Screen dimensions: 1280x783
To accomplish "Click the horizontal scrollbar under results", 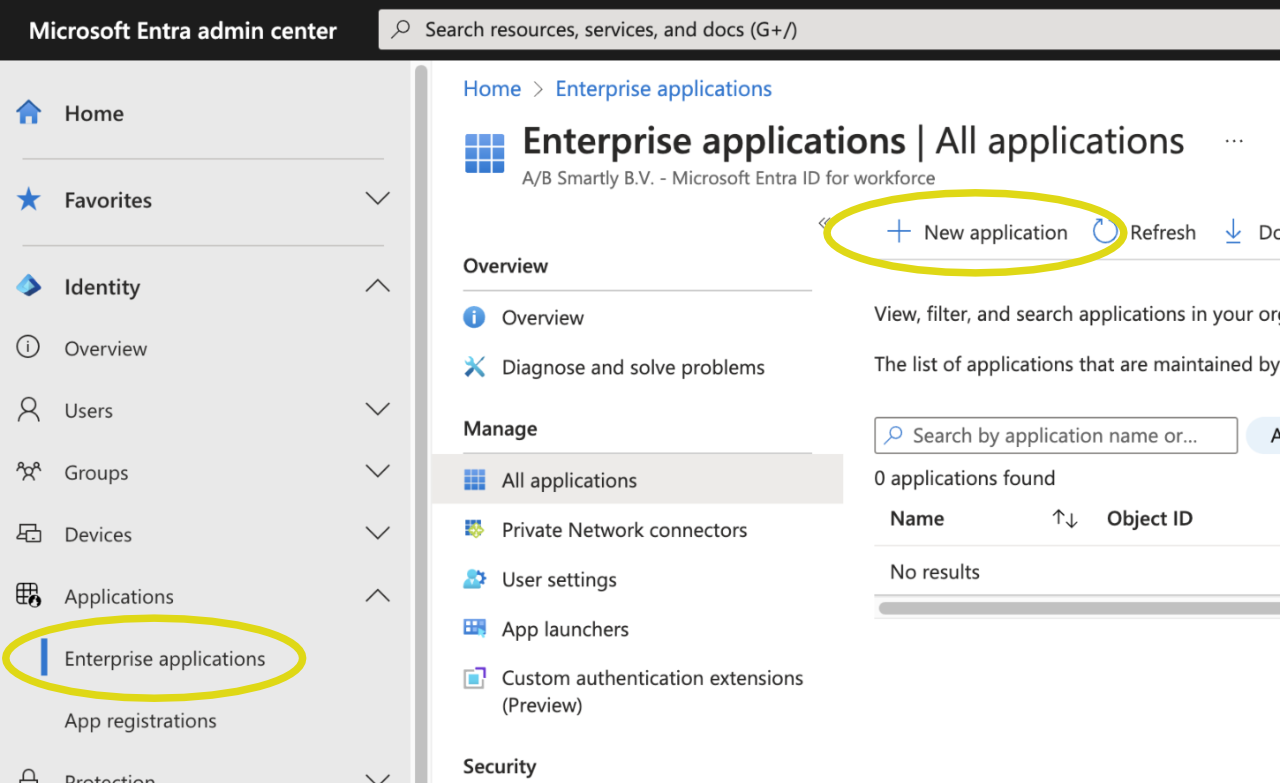I will tap(1078, 608).
